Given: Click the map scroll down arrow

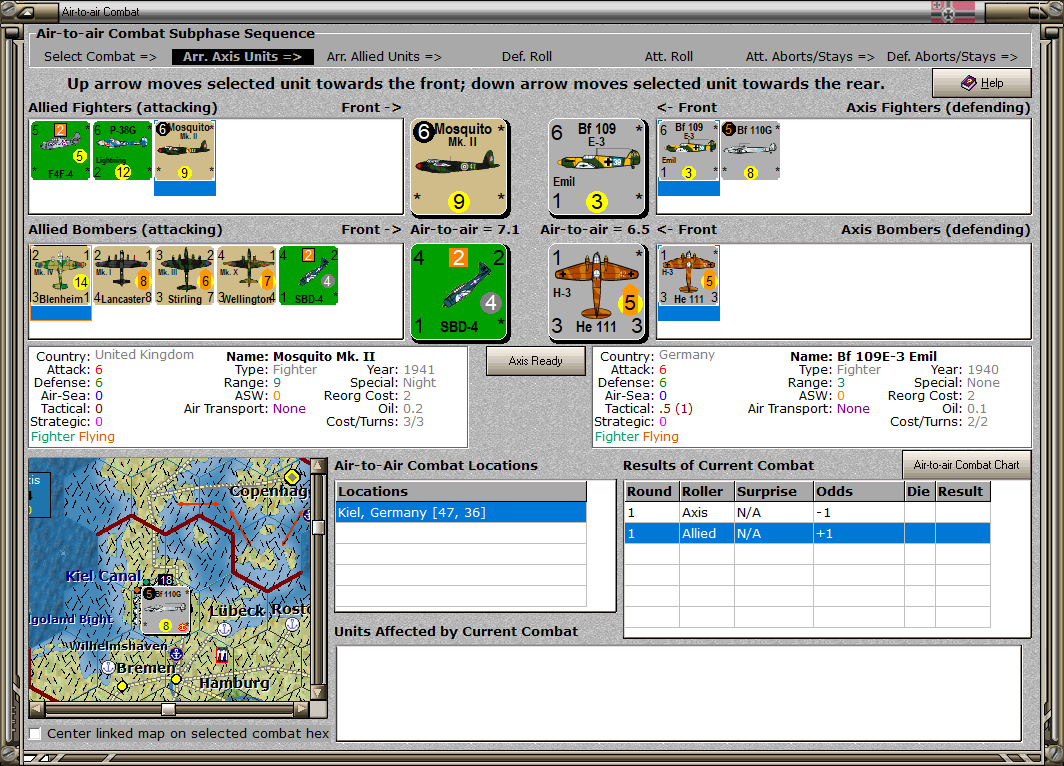Looking at the screenshot, I should coord(318,693).
